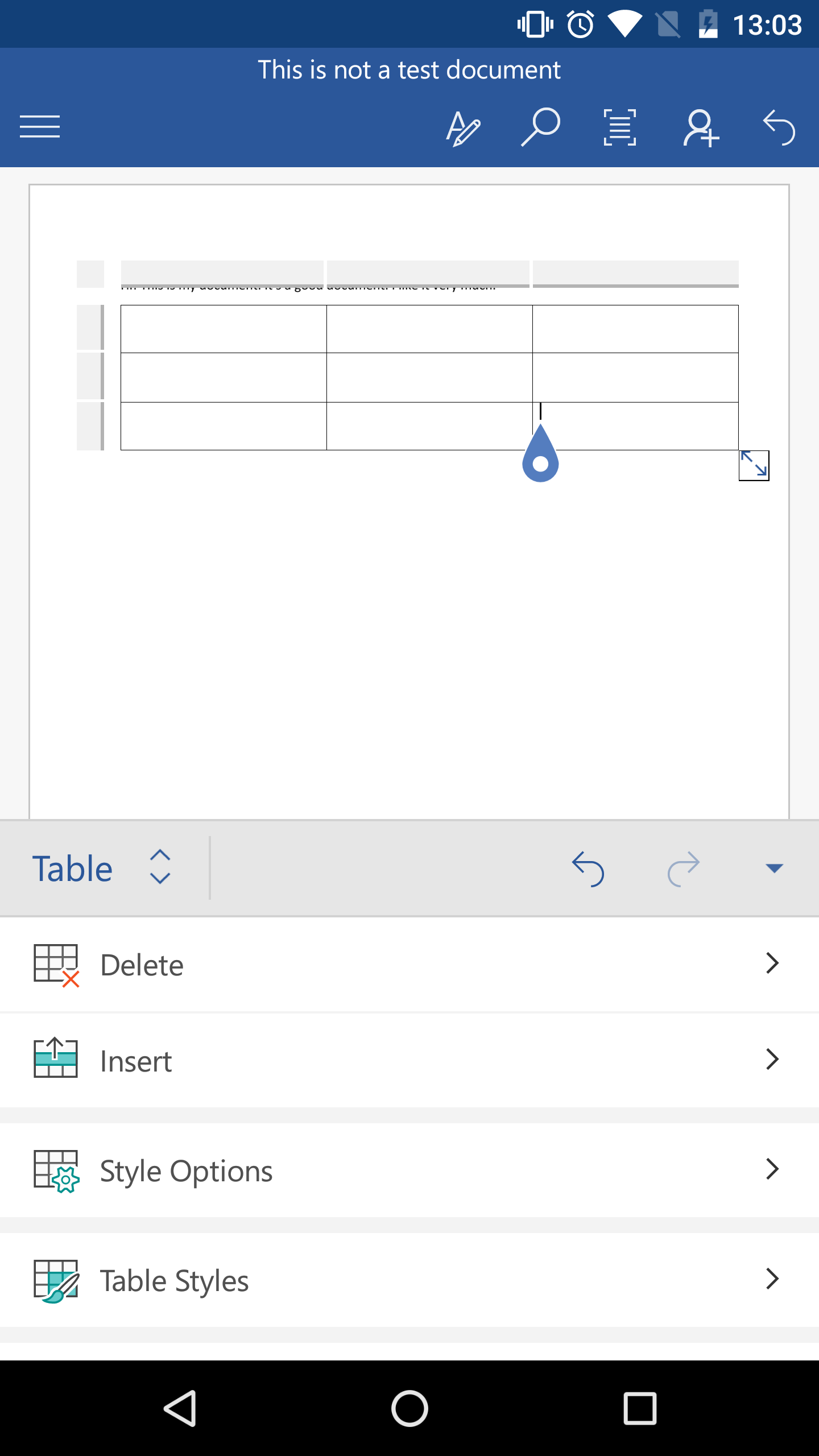The image size is (819, 1456).
Task: Tap the share person-plus icon
Action: (701, 128)
